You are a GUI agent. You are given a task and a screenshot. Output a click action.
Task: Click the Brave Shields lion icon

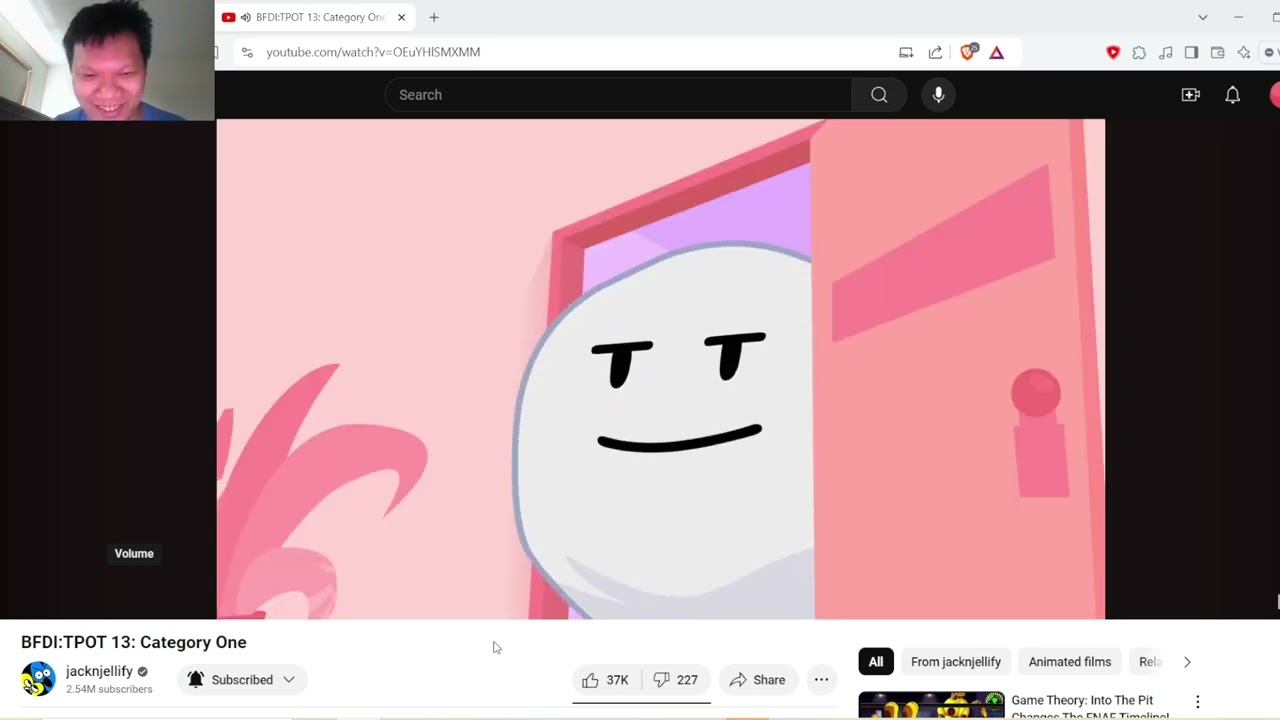[968, 52]
